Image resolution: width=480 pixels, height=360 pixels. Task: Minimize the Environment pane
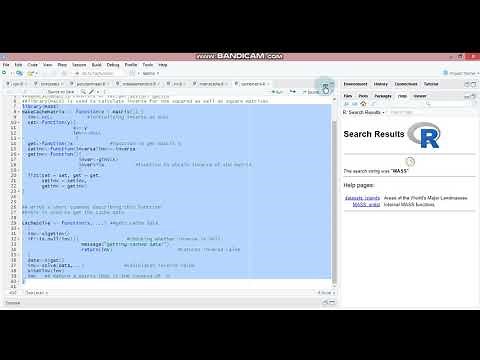pos(467,84)
